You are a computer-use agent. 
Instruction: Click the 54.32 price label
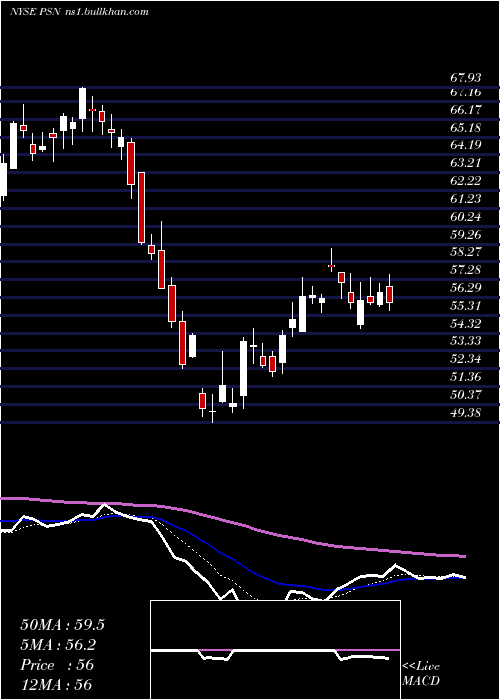[x=466, y=323]
